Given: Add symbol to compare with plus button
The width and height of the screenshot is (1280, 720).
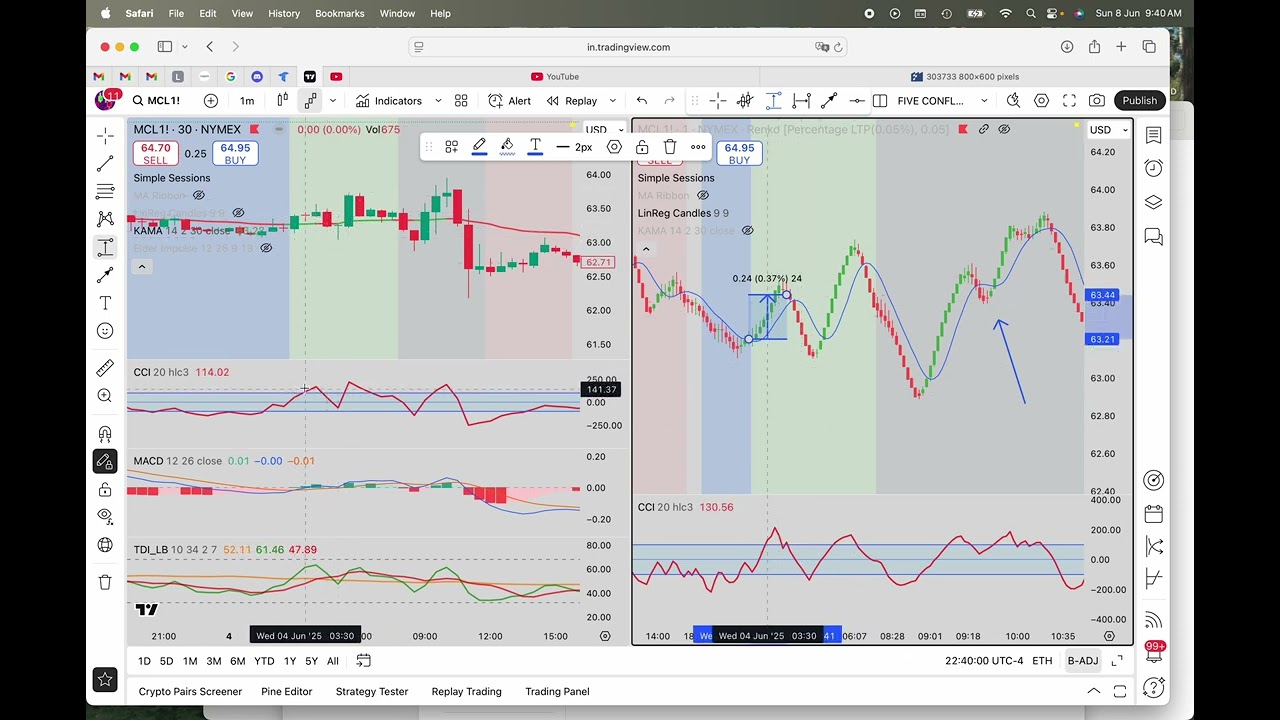Looking at the screenshot, I should (211, 101).
